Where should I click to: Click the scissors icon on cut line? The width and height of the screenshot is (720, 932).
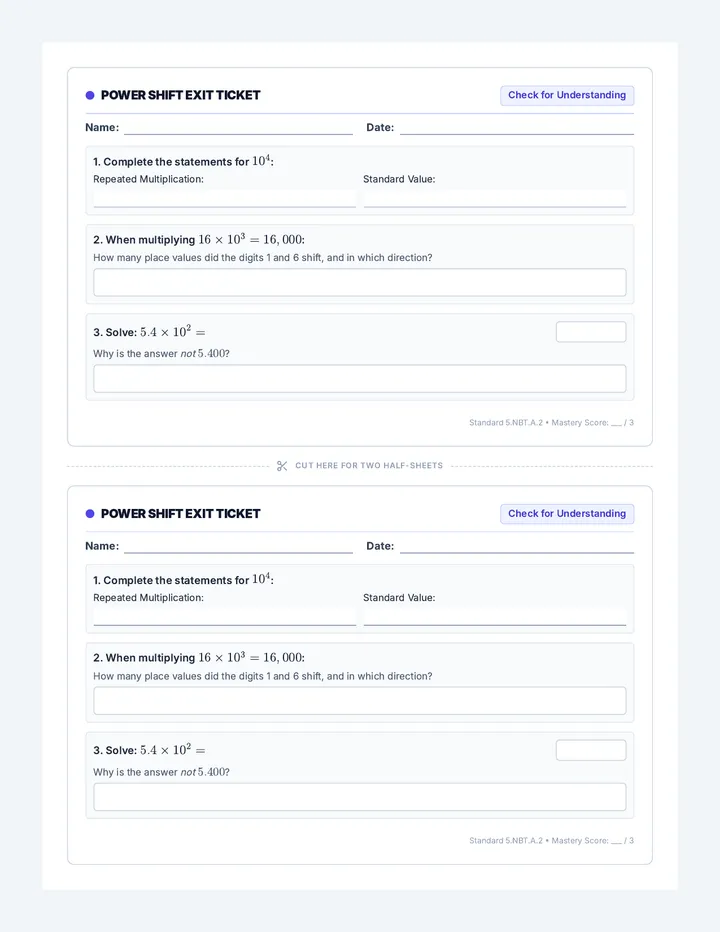click(282, 466)
